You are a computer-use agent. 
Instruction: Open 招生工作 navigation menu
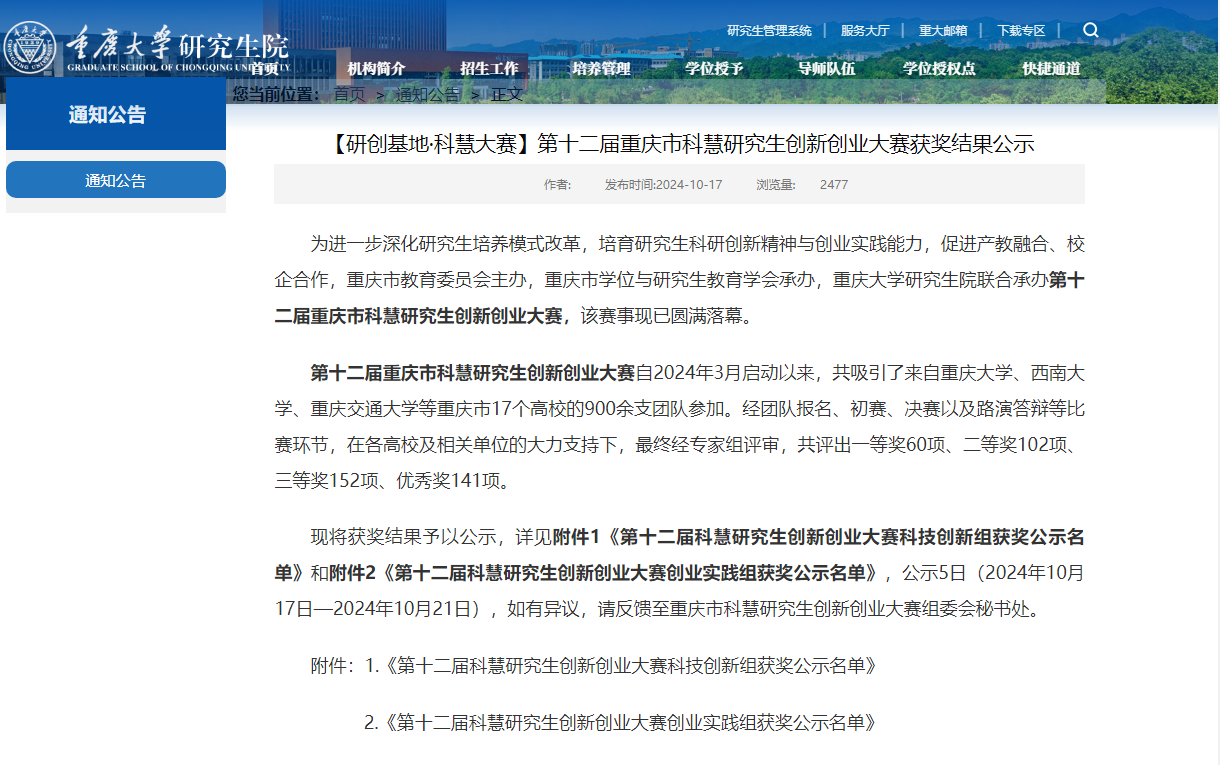(x=489, y=68)
